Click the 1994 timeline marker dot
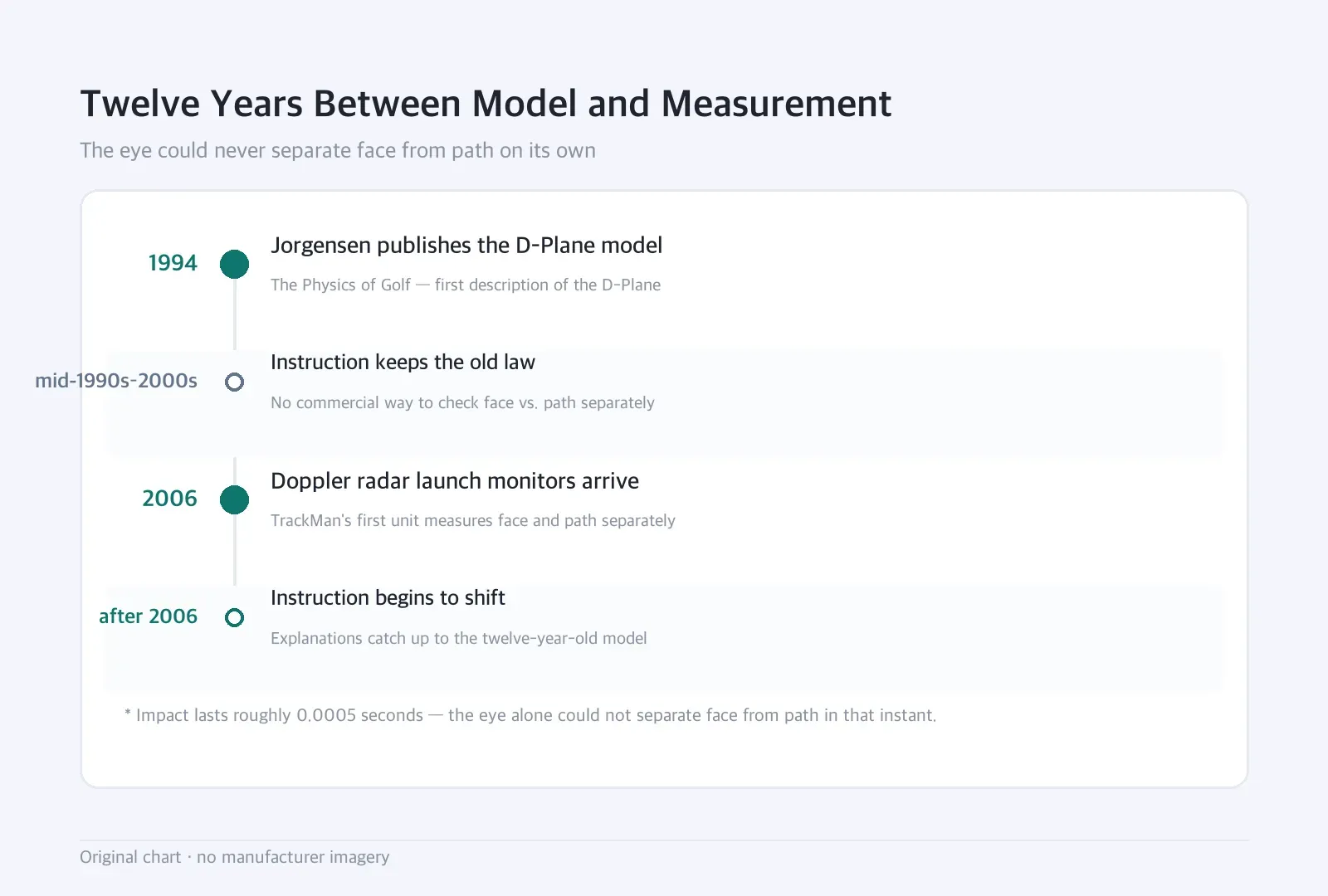The image size is (1328, 896). click(234, 264)
